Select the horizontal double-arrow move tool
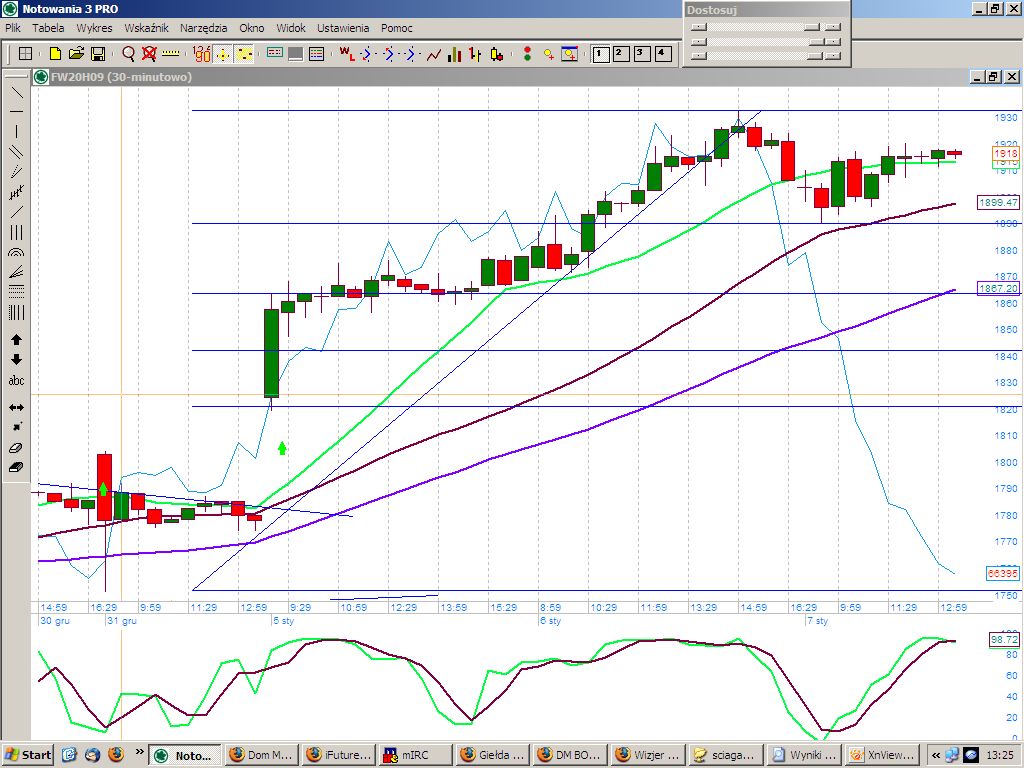This screenshot has width=1024, height=768. (x=16, y=407)
